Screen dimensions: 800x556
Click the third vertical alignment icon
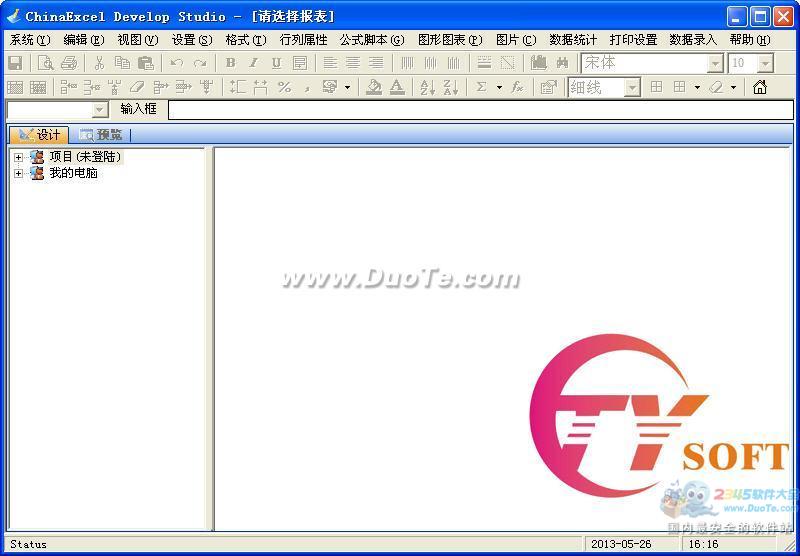(x=454, y=63)
